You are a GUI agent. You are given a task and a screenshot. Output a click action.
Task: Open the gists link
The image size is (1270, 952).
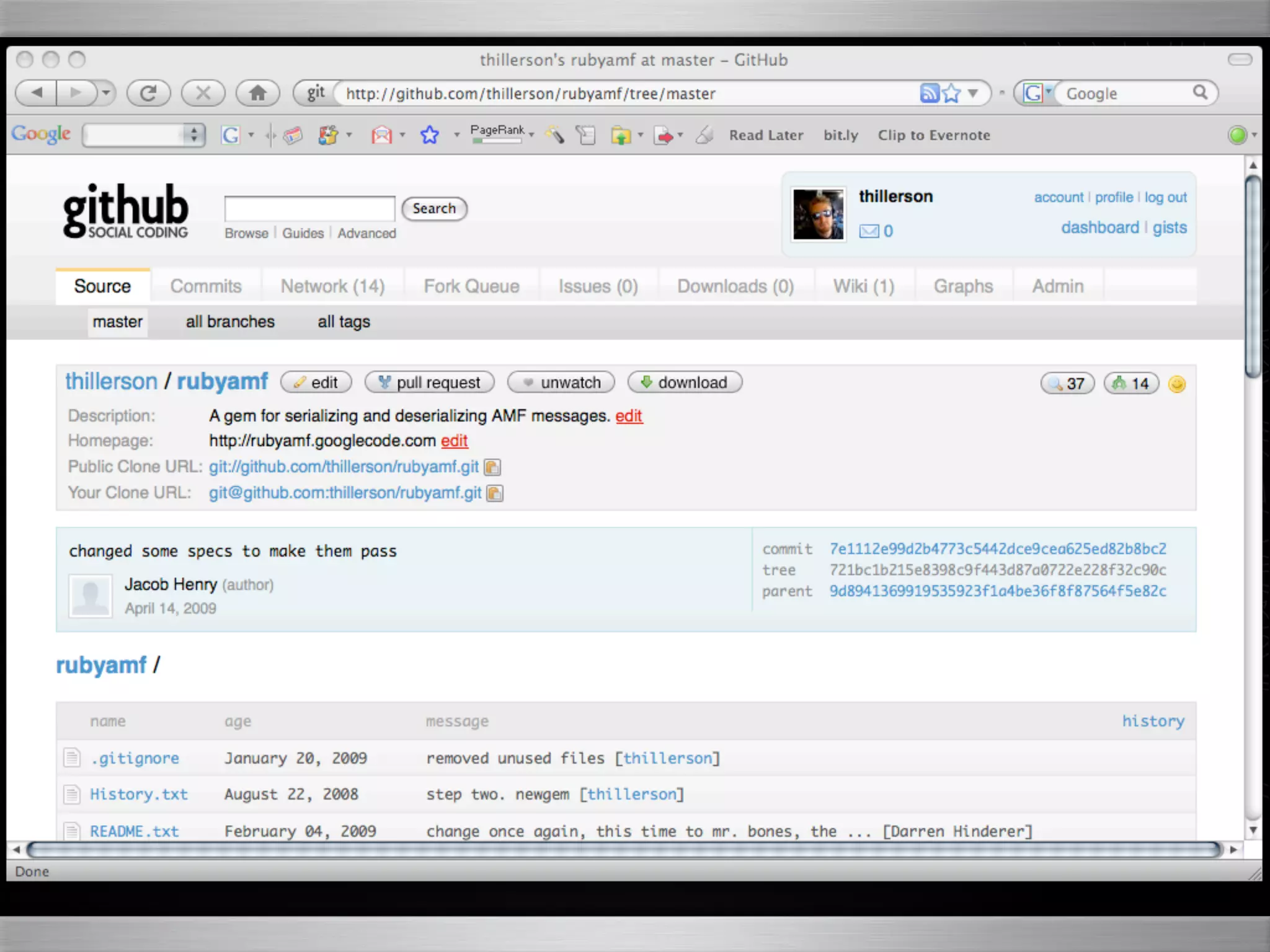point(1170,227)
